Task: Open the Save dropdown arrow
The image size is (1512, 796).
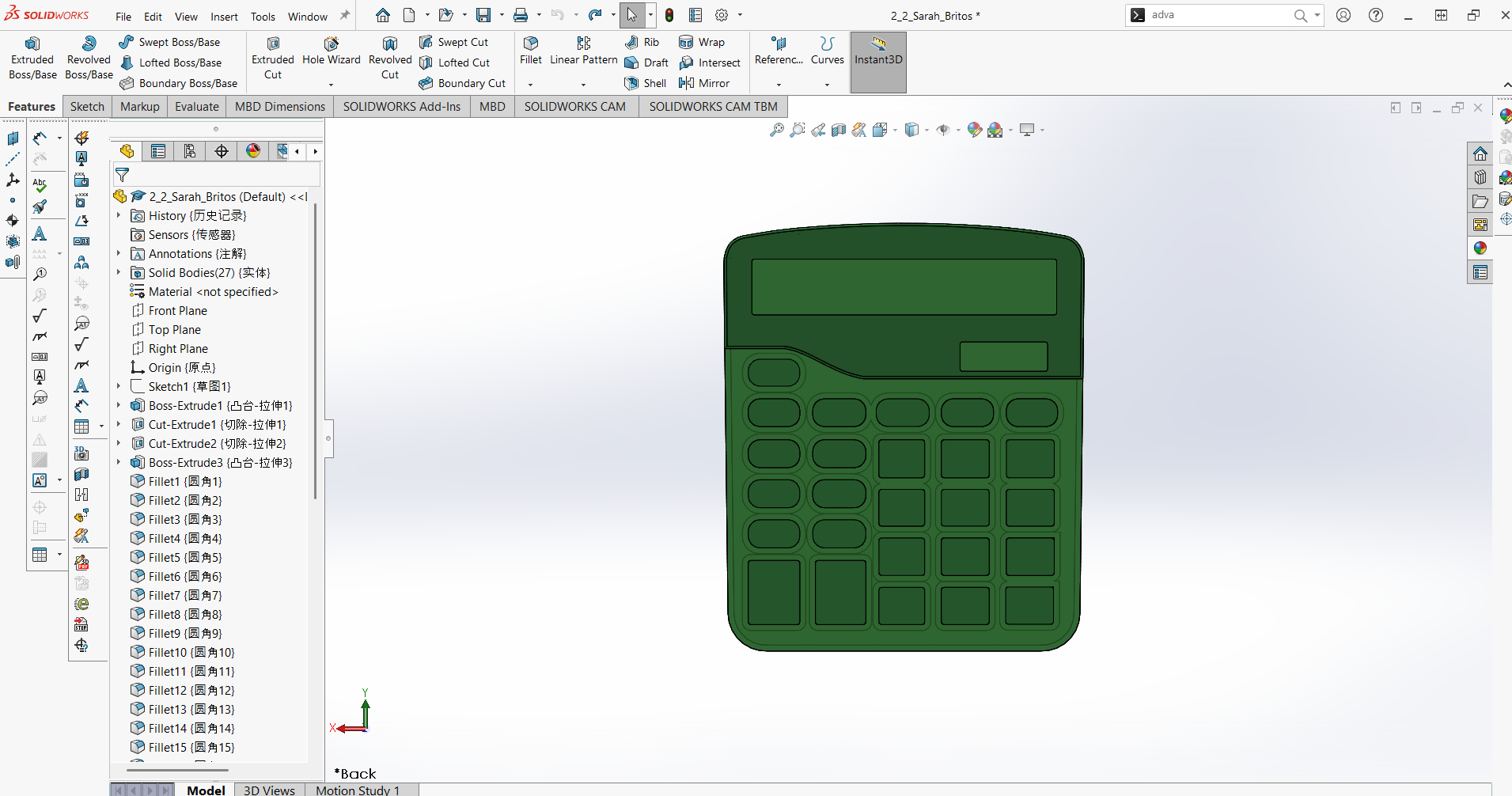Action: click(x=501, y=15)
